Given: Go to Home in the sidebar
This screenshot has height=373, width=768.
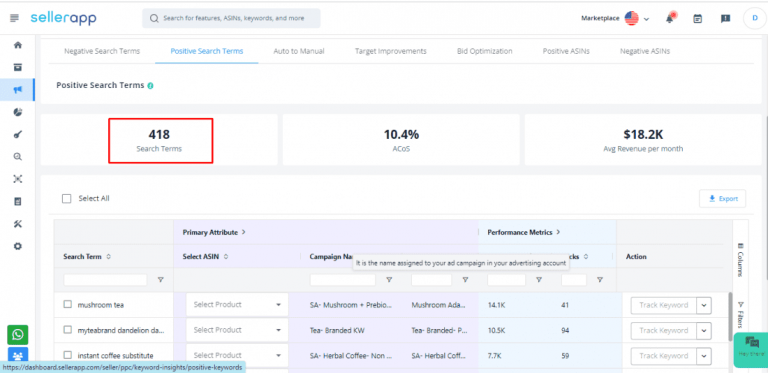Looking at the screenshot, I should (18, 45).
